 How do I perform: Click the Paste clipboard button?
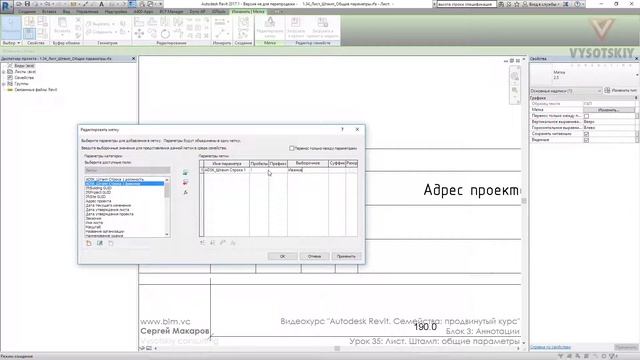coord(62,26)
